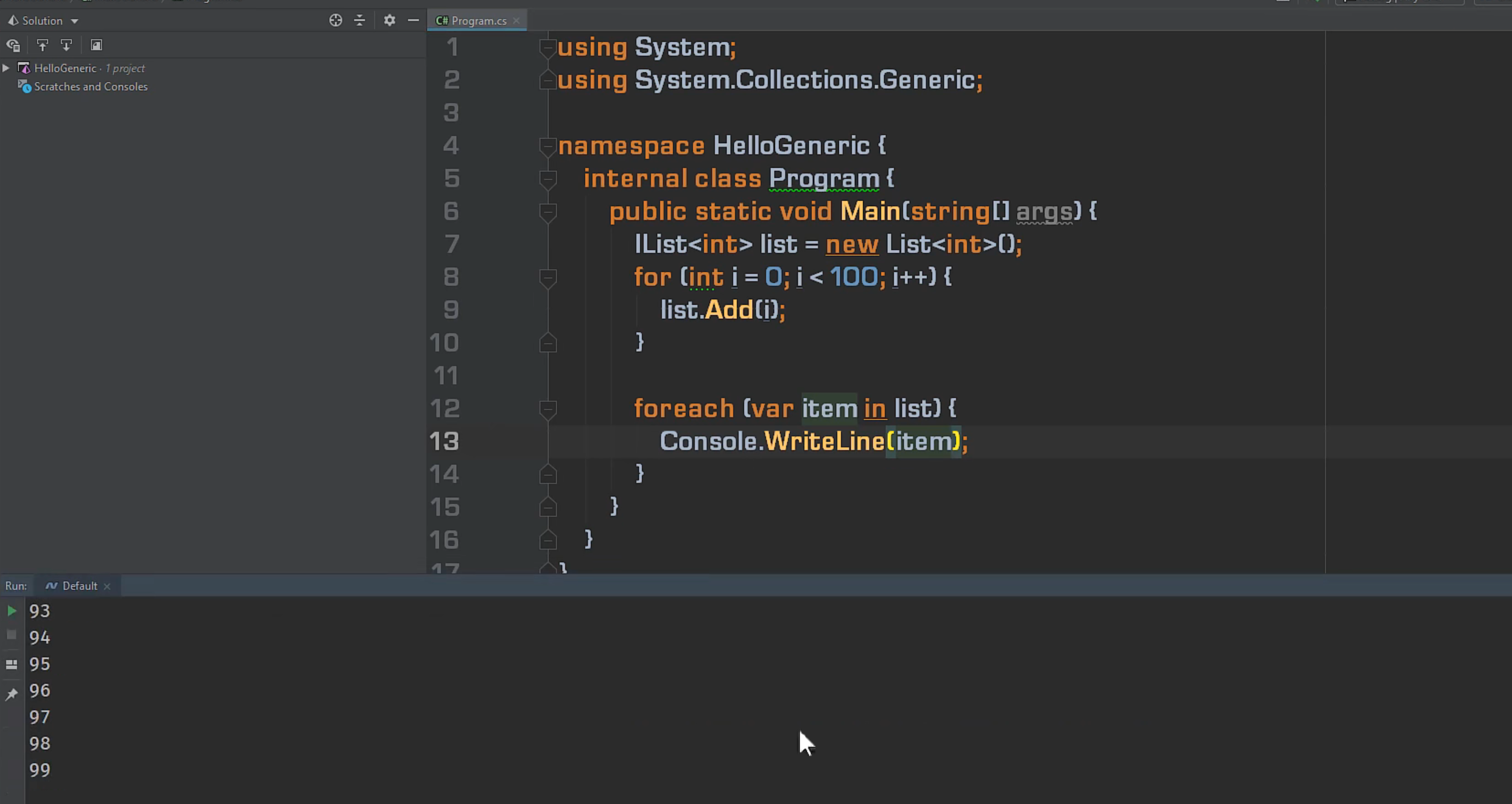Click the item variable in foreach header

click(829, 409)
